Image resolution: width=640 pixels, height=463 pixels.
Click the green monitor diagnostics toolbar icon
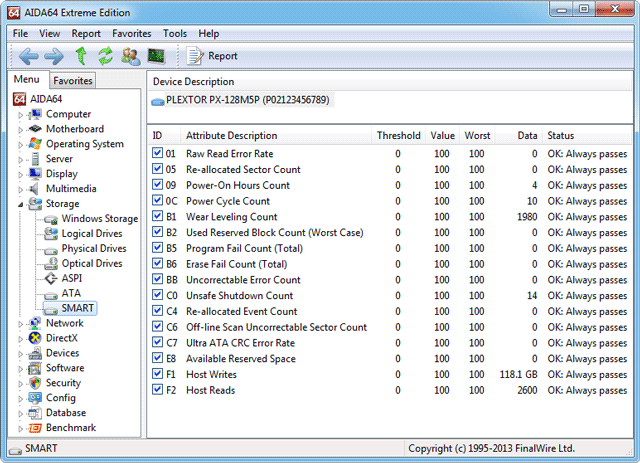point(156,56)
